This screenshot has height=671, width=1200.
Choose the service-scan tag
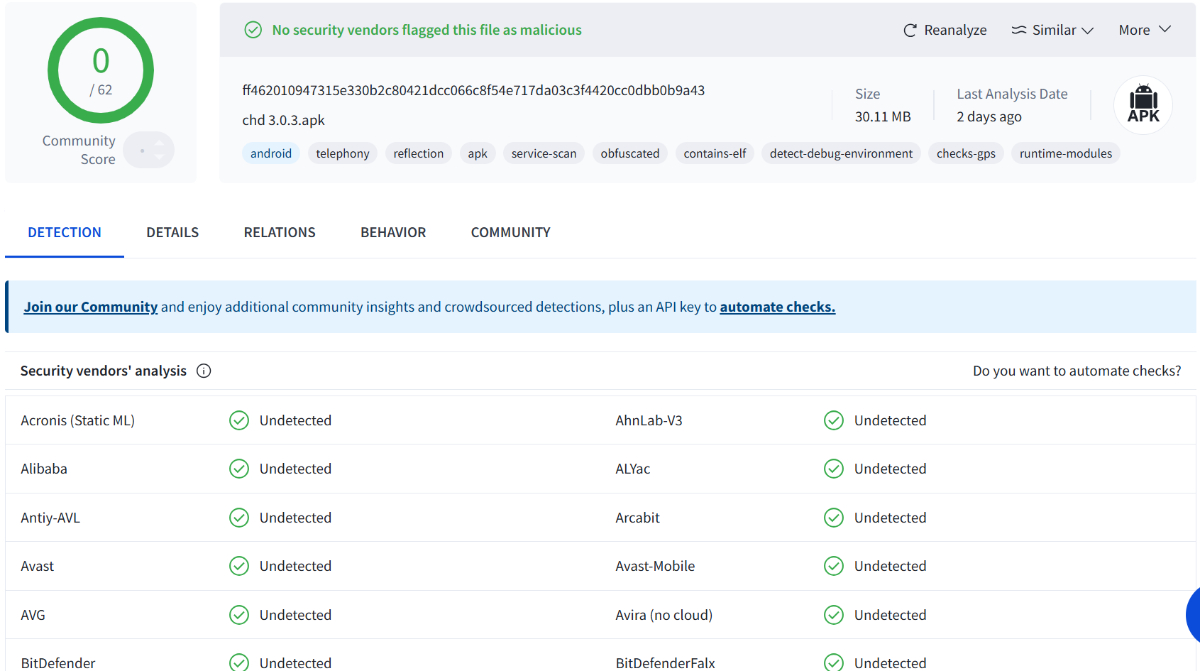pos(544,153)
